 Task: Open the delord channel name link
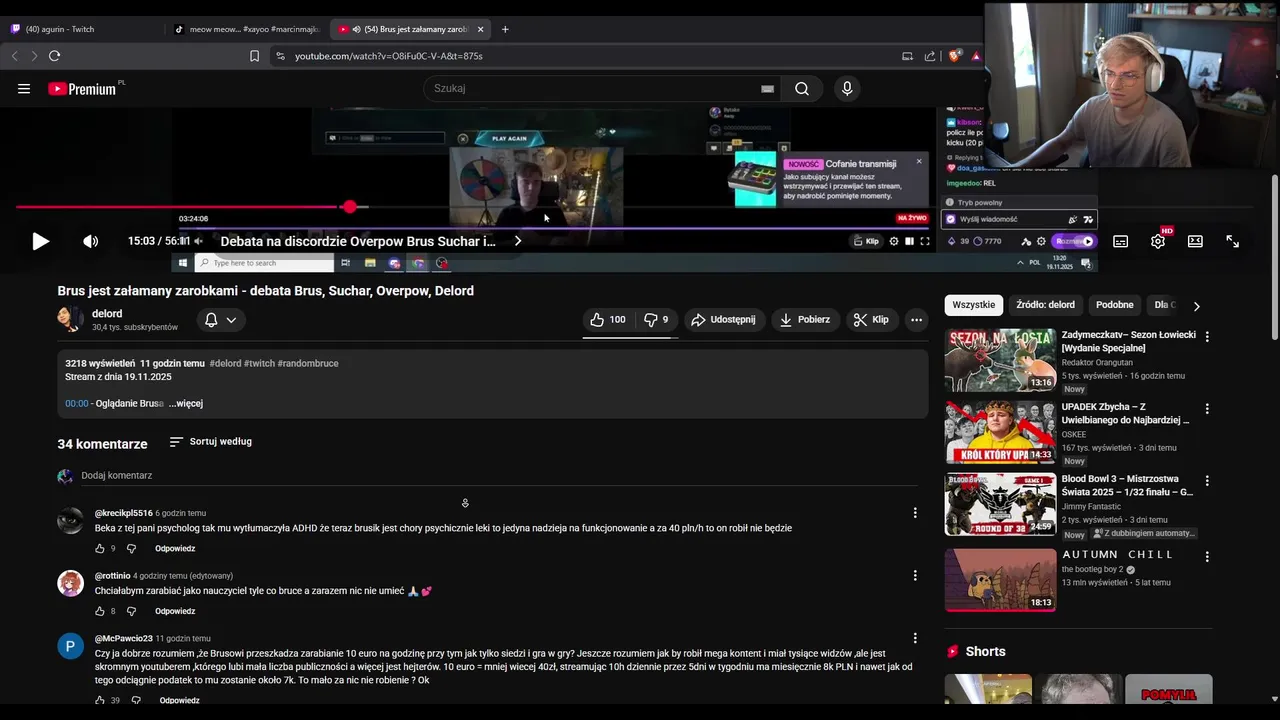point(107,313)
